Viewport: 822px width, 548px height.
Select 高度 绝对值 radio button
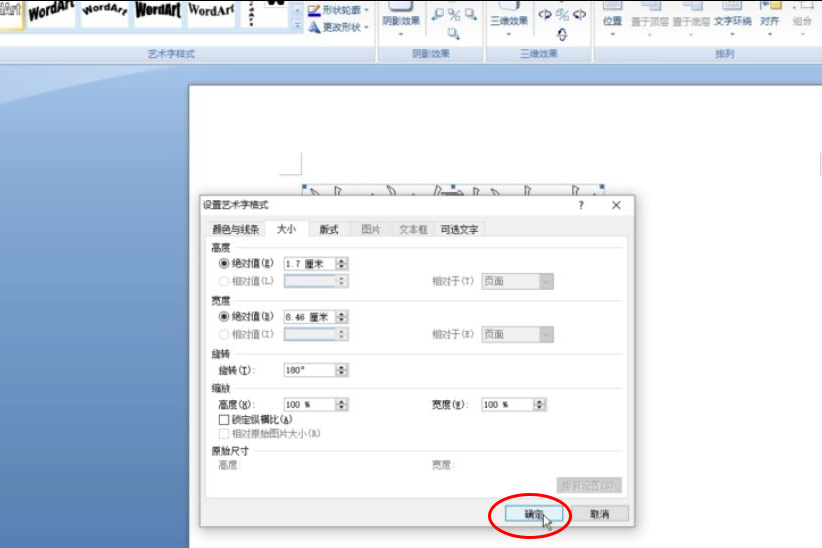224,263
